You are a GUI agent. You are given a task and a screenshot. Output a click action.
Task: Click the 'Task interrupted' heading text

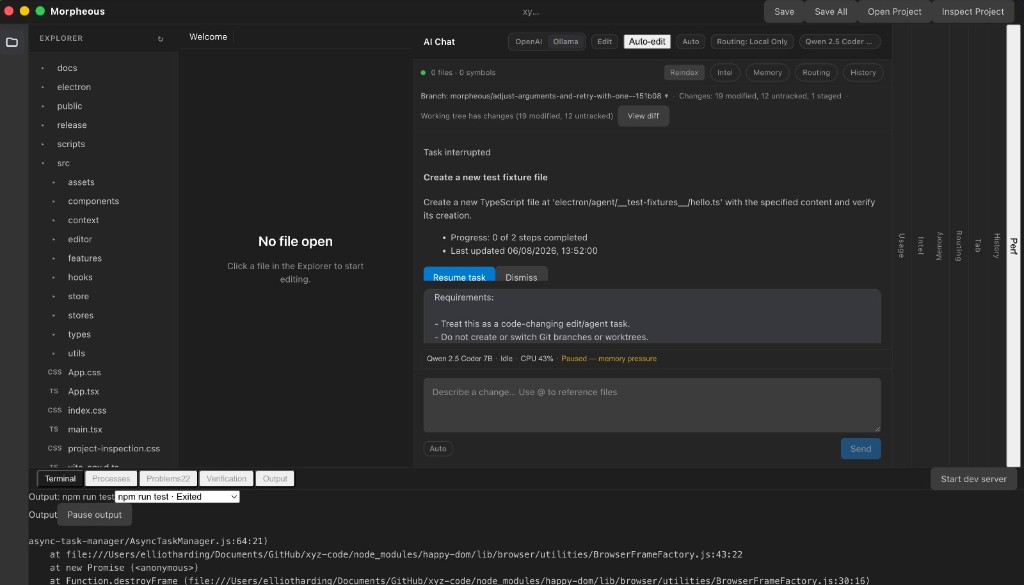pyautogui.click(x=456, y=152)
